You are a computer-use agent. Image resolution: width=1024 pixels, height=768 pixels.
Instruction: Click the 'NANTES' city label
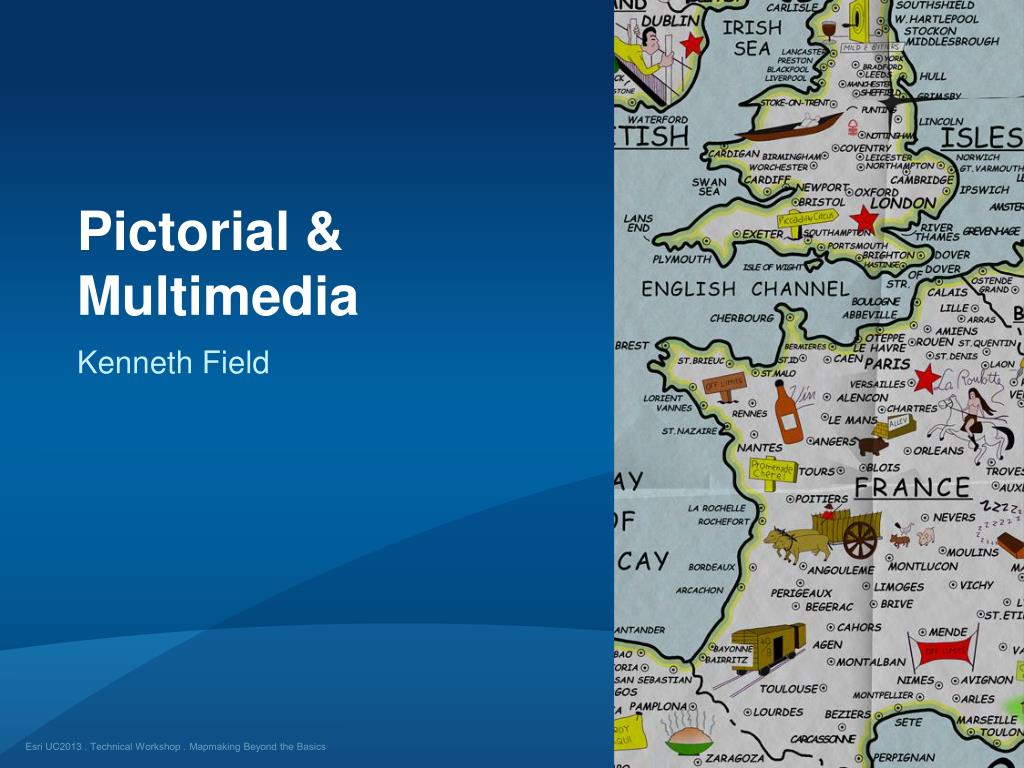[x=760, y=448]
